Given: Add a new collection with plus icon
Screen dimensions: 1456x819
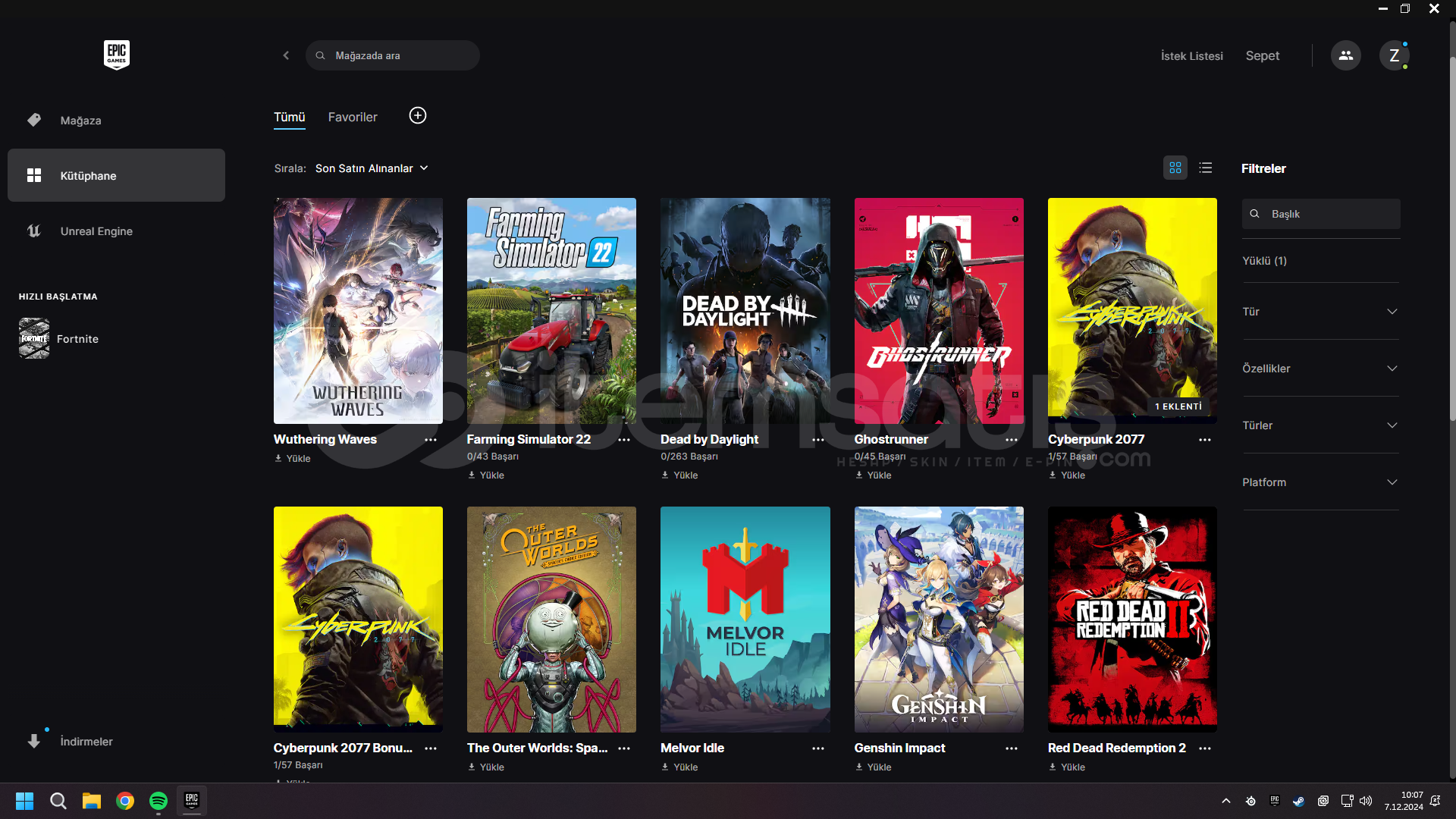Looking at the screenshot, I should point(418,115).
